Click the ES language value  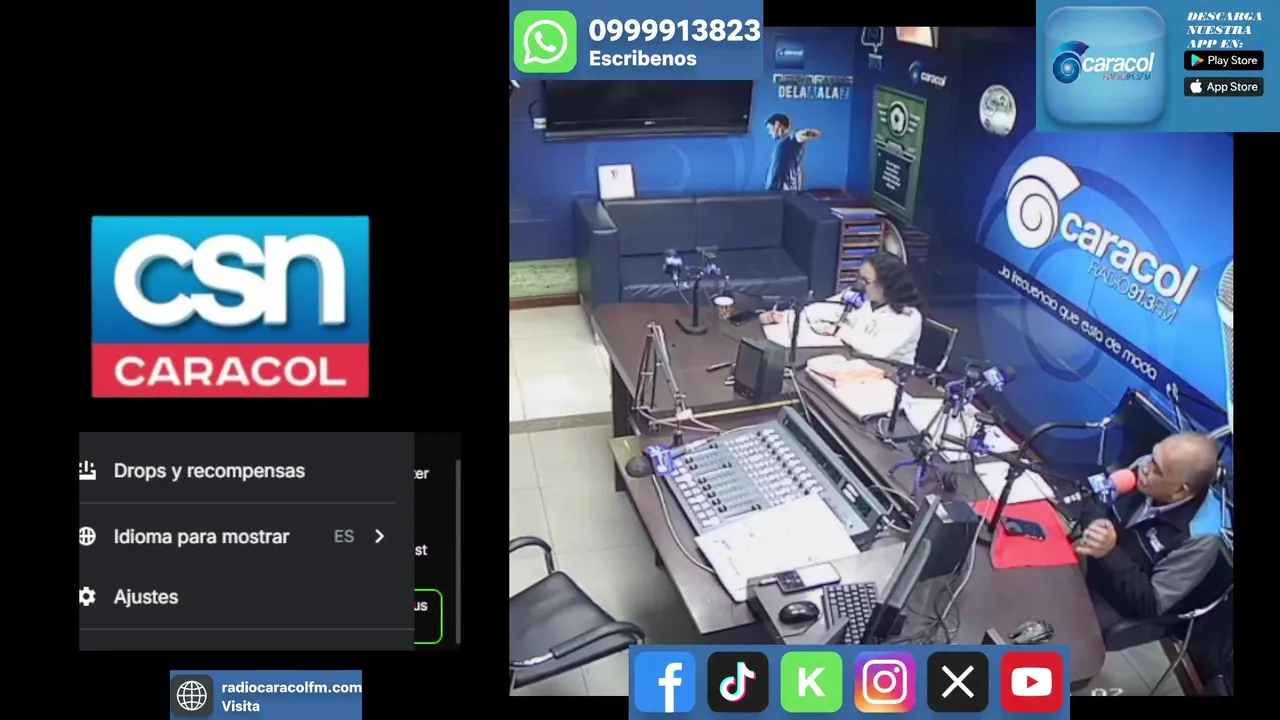(x=344, y=537)
